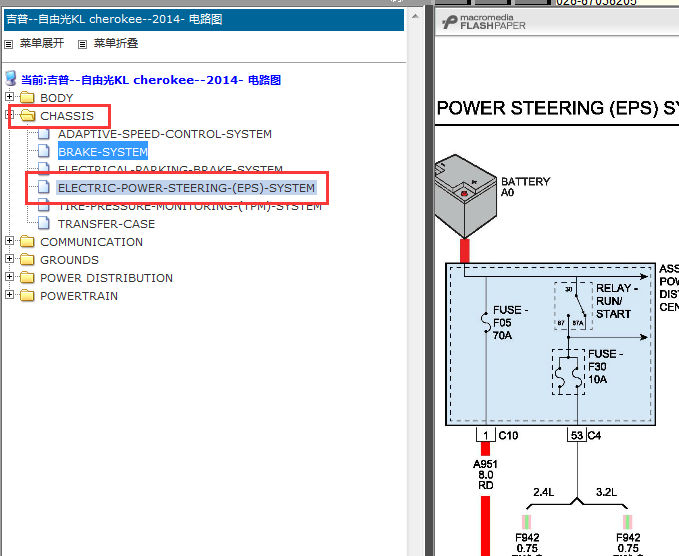The height and width of the screenshot is (556, 679).
Task: Click the ELECTRIC-POWER-STEERING document icon
Action: pos(44,187)
